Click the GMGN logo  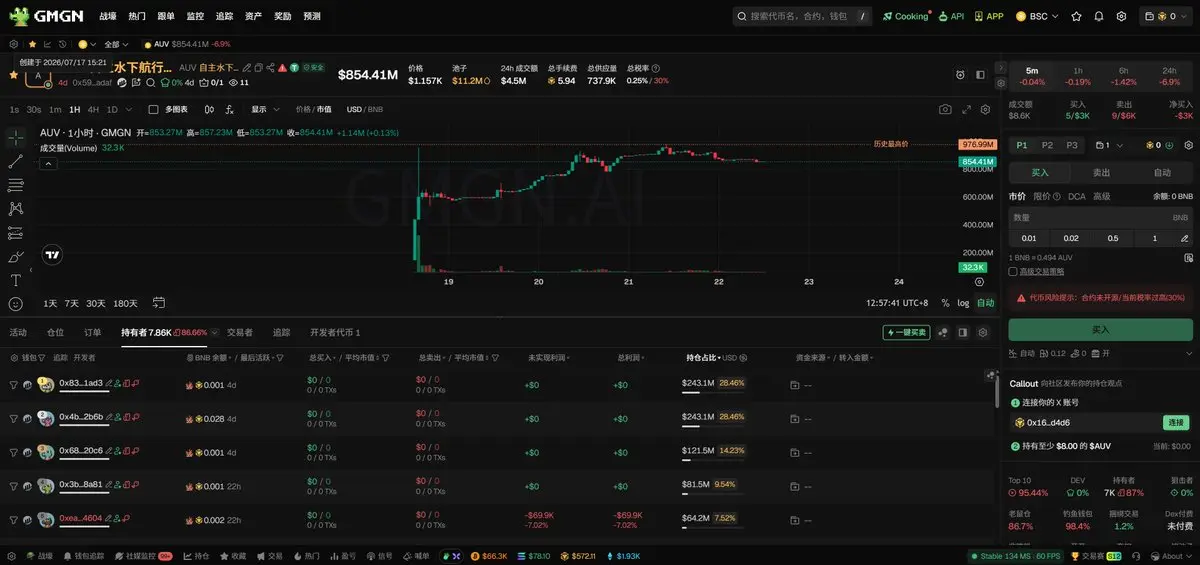pyautogui.click(x=47, y=16)
